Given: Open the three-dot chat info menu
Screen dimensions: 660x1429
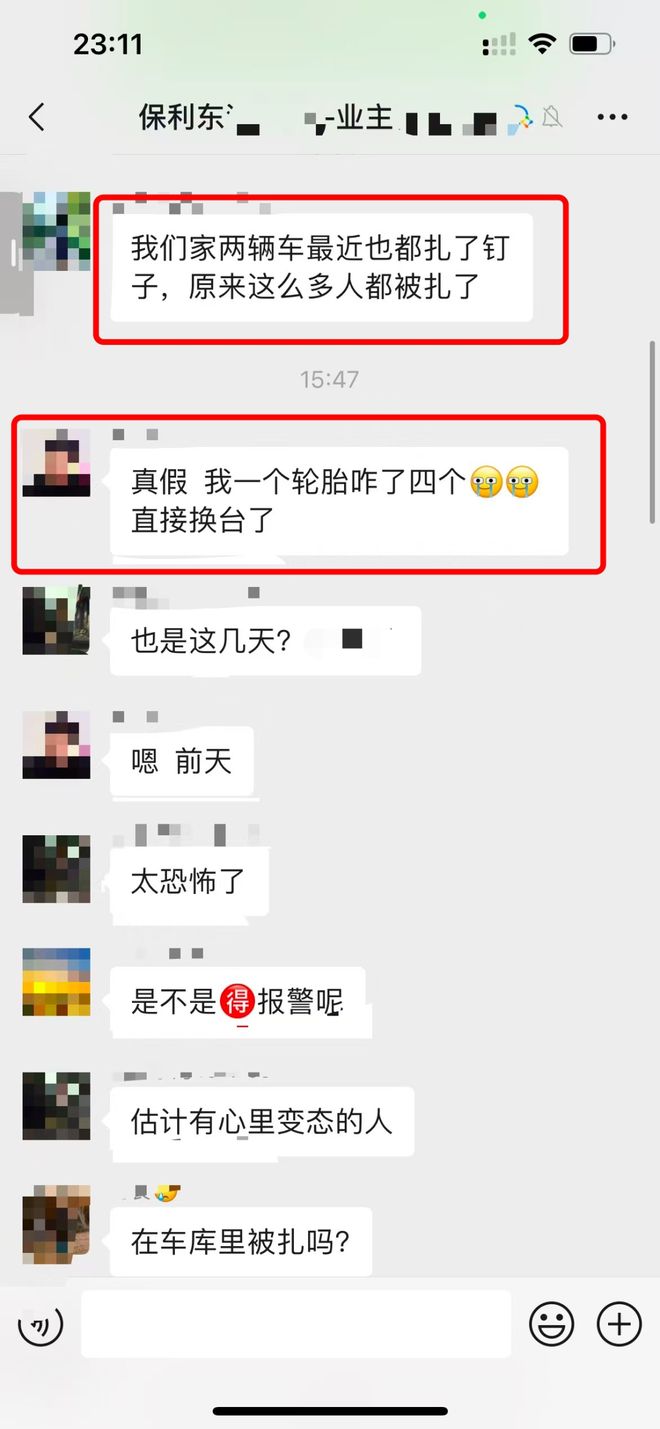Looking at the screenshot, I should (x=612, y=118).
